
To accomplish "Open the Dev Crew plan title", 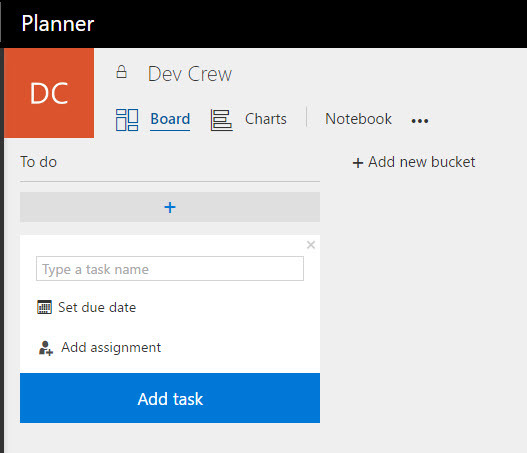I will click(x=190, y=74).
